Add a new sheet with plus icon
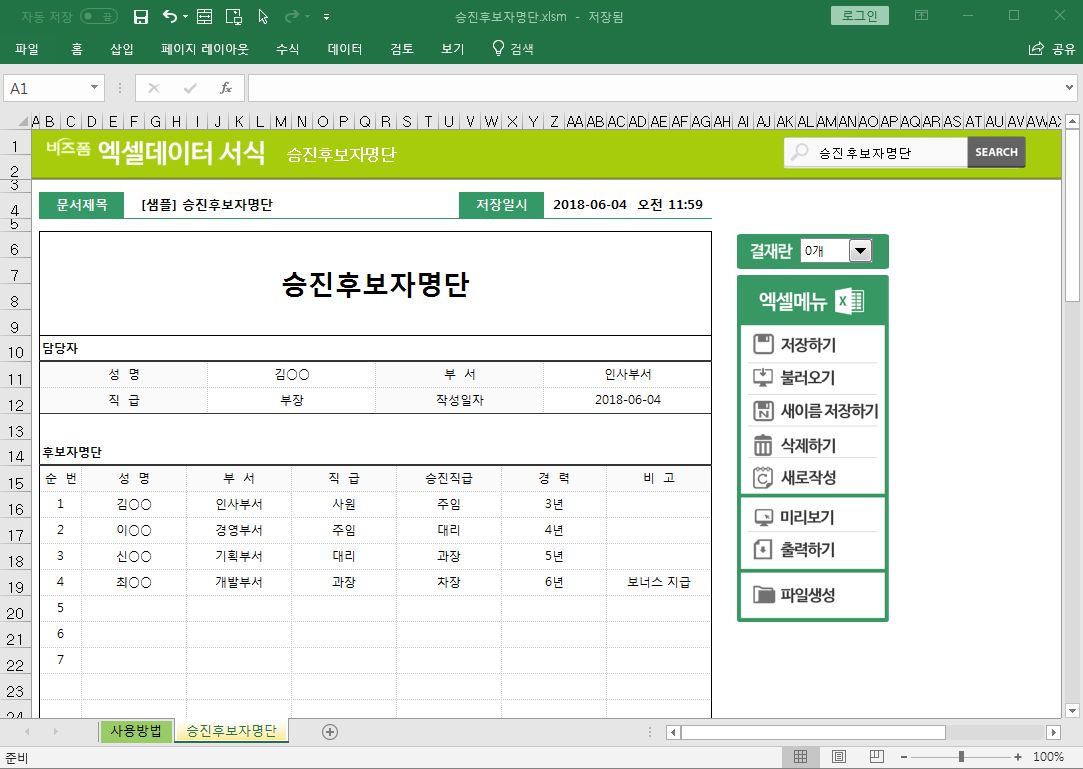 (x=330, y=732)
